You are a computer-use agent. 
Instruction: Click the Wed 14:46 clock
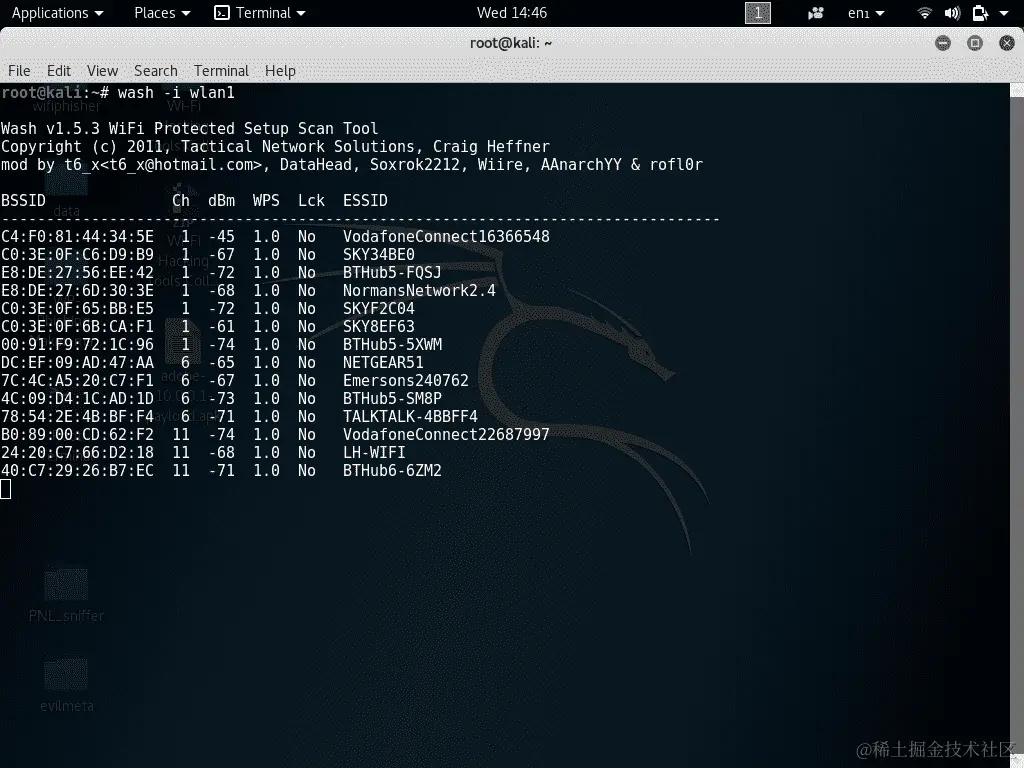pyautogui.click(x=511, y=13)
